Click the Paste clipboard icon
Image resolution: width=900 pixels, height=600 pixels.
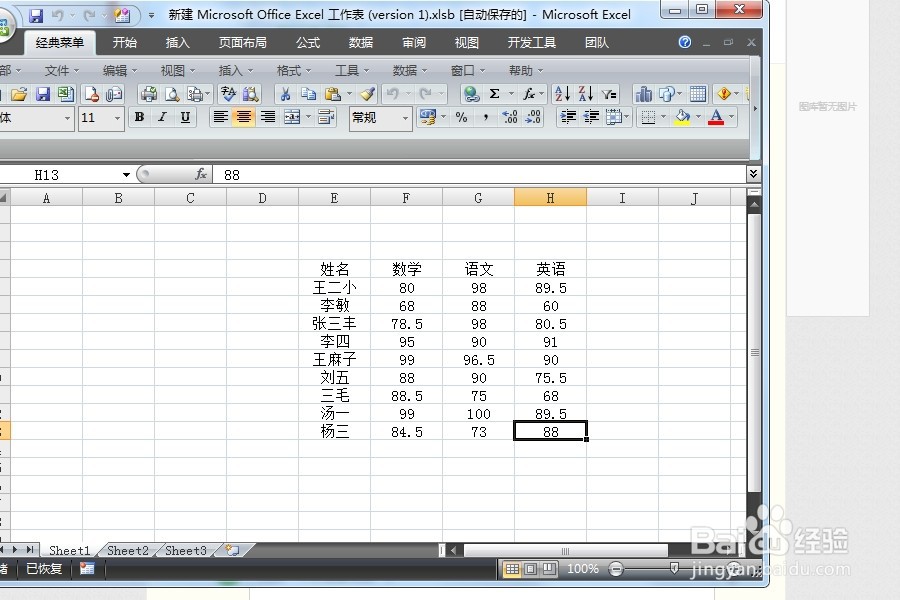(332, 94)
